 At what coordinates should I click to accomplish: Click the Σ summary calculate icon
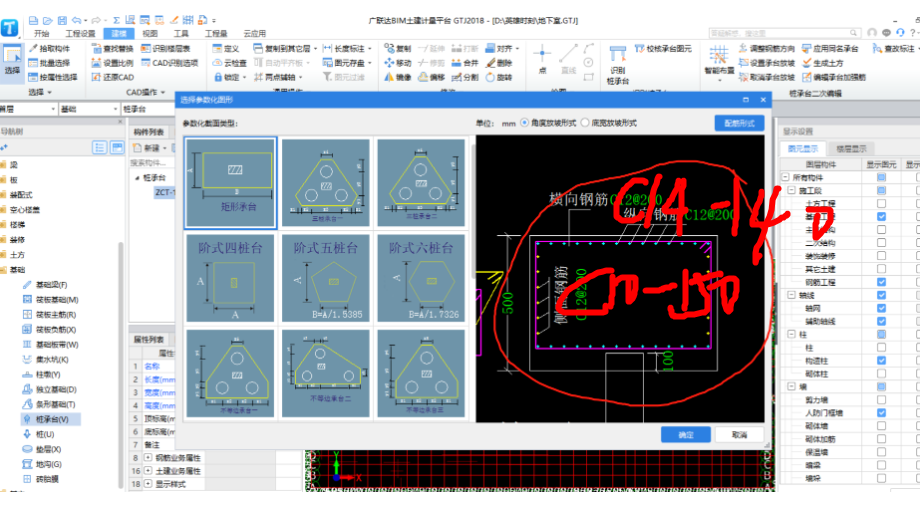coord(116,21)
